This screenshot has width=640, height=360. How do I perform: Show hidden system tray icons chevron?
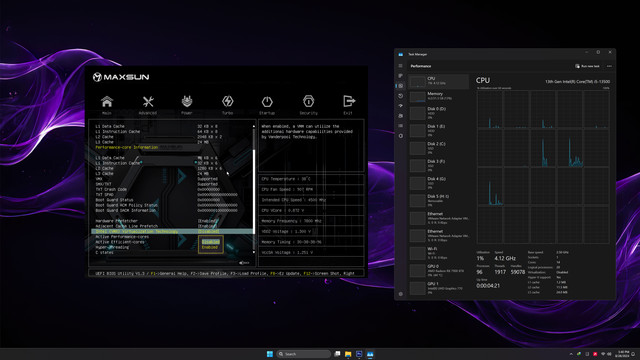pyautogui.click(x=571, y=354)
